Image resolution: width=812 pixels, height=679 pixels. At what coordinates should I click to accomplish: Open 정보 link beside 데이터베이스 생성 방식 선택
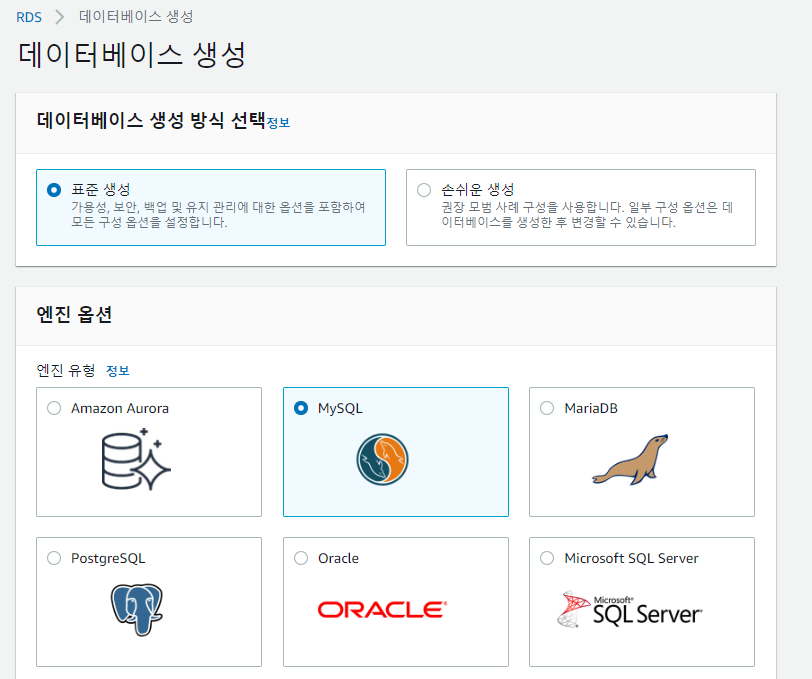[x=278, y=123]
